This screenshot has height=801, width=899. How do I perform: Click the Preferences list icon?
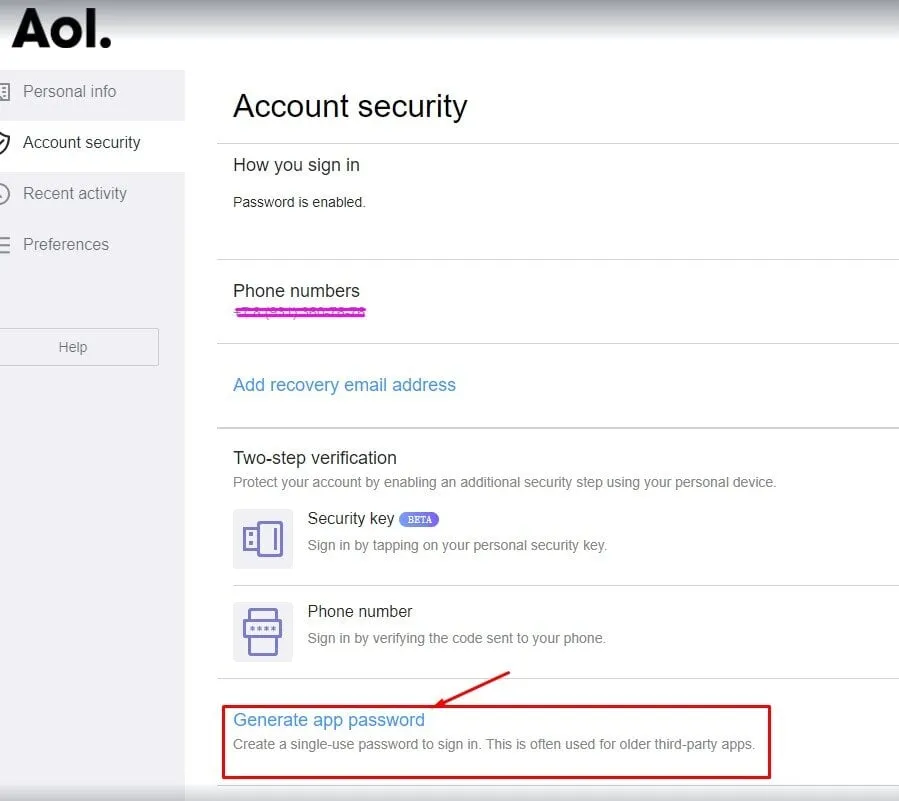(x=5, y=245)
